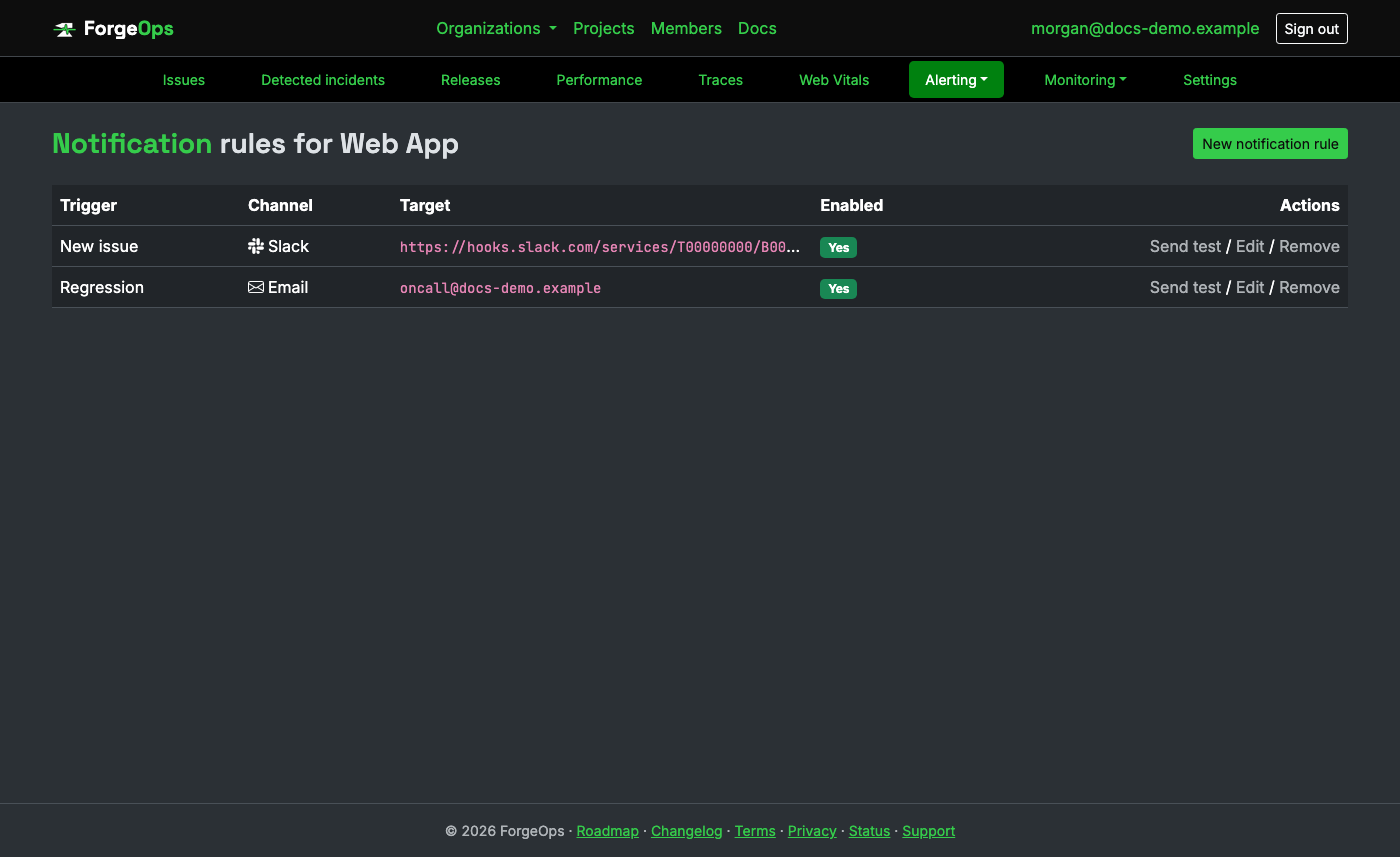Viewport: 1400px width, 857px height.
Task: Remove the Regression notification rule
Action: (1309, 287)
